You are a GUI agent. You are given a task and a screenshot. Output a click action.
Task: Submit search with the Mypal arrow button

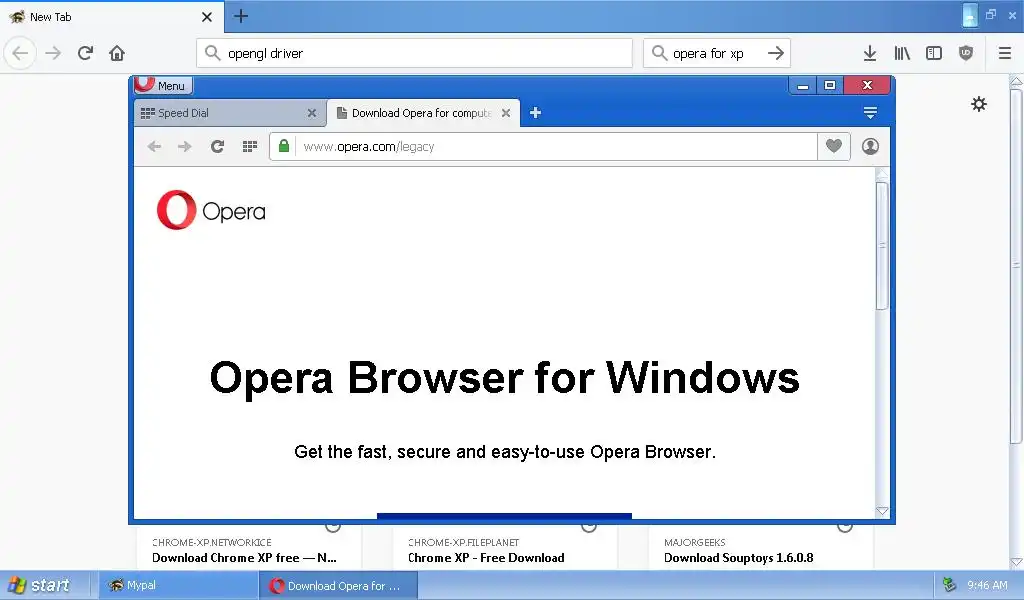(776, 53)
